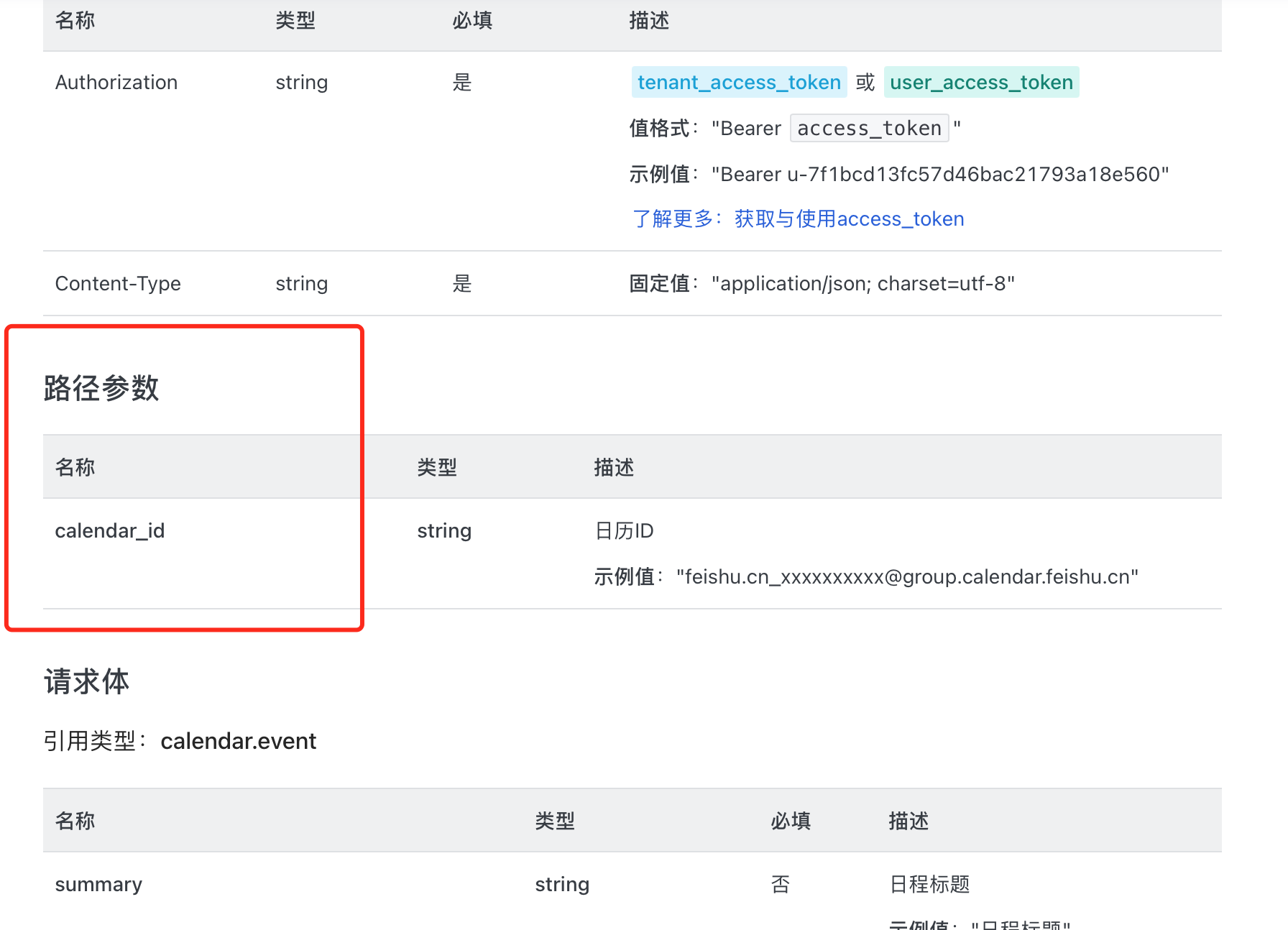Open the 获取与使用access_token link
The image size is (1288, 930).
click(x=849, y=219)
